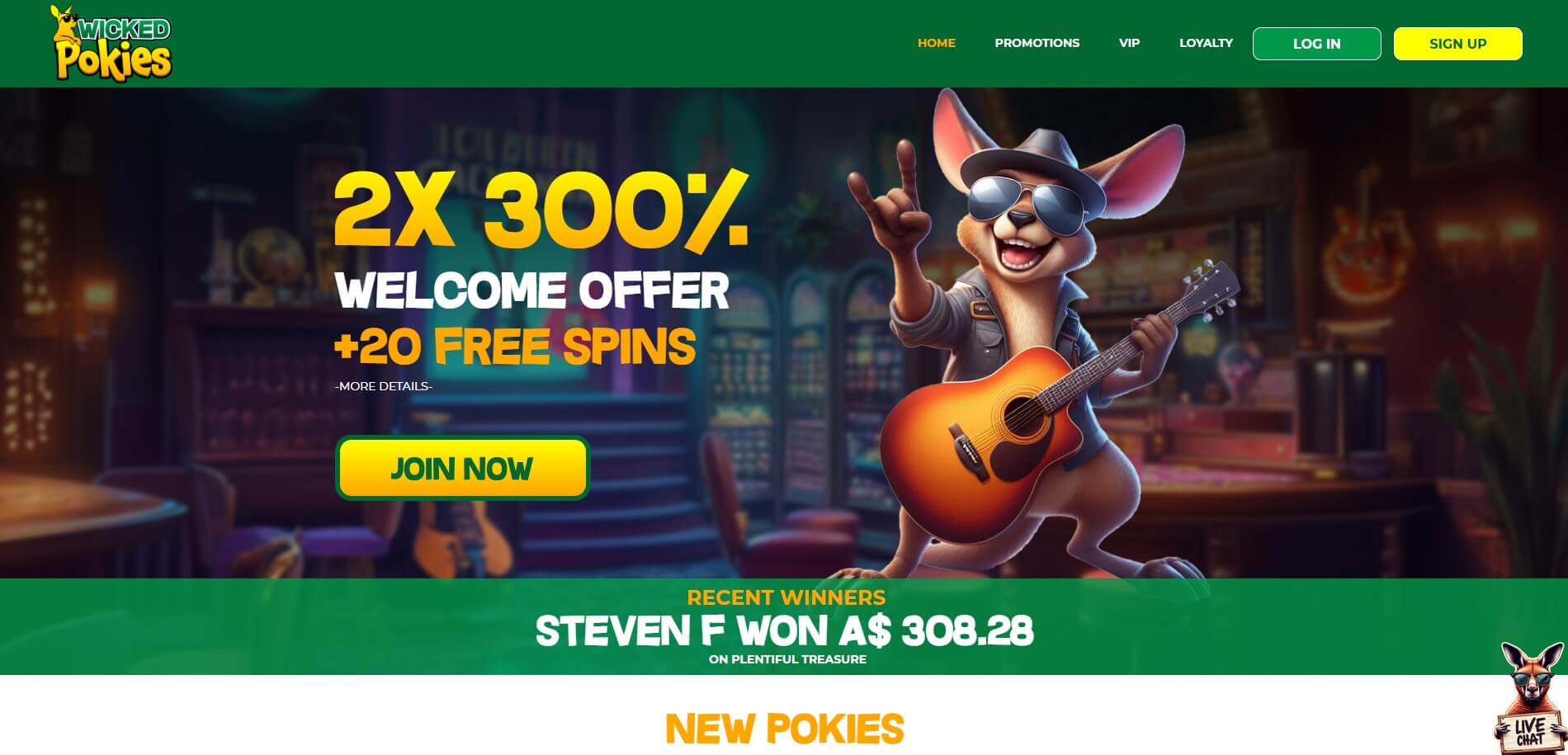Click the yellow Sign Up button
Screen dimensions: 1568x755
click(x=1457, y=44)
